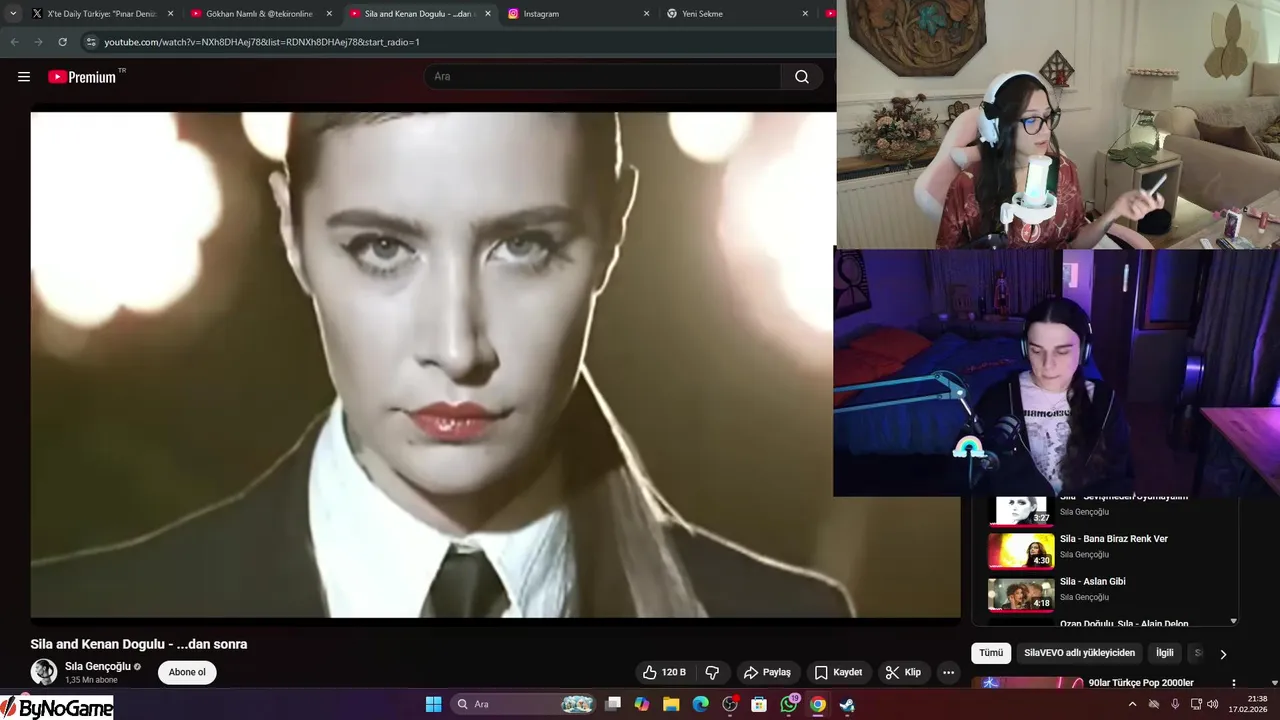Switch to Gökhan Namlı & @tekironline tab
Screen dimensions: 1280x720
tap(260, 14)
